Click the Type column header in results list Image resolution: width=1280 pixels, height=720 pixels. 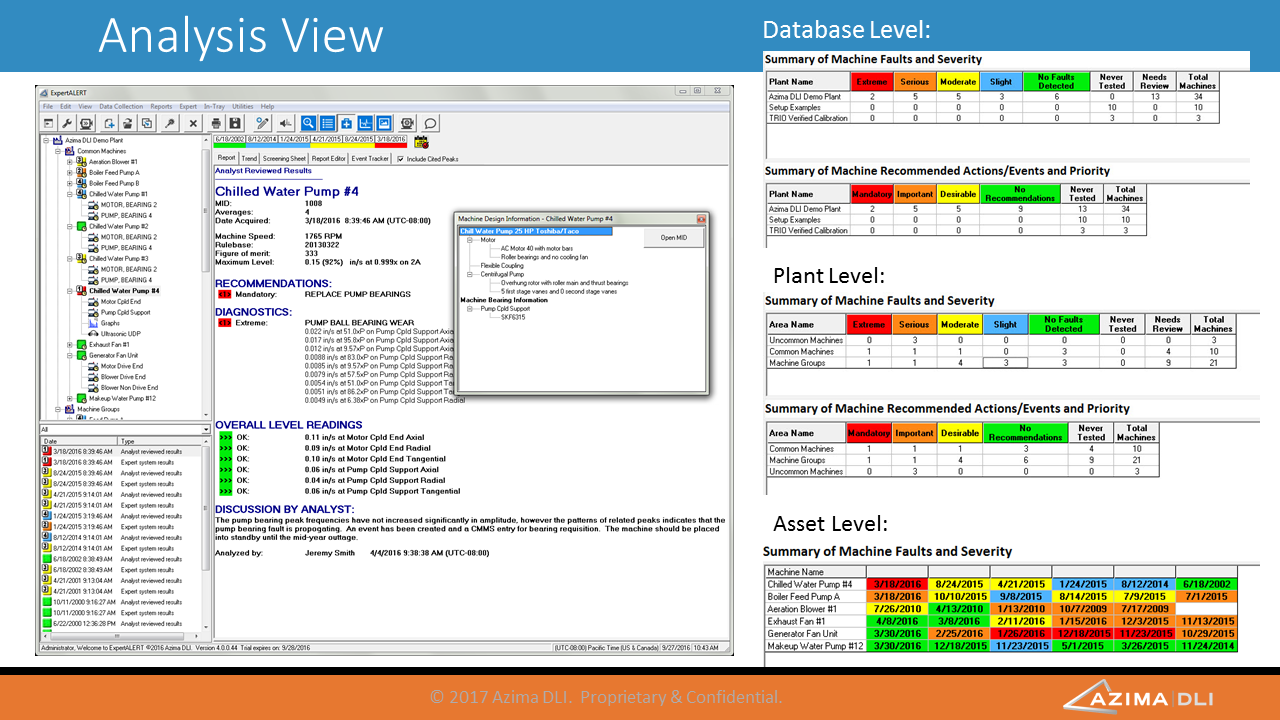[160, 441]
